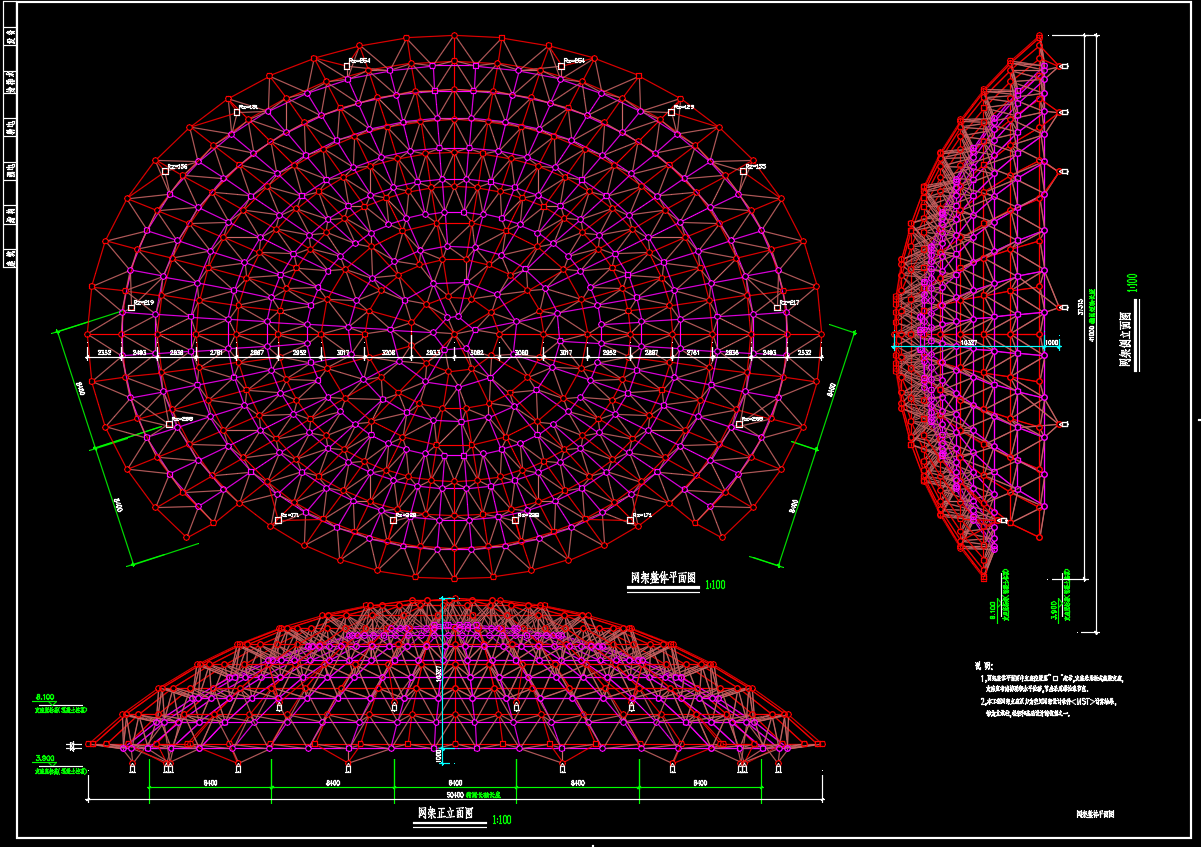Click the 1:100 scale beside 网架正立面图
This screenshot has width=1201, height=847.
(501, 820)
